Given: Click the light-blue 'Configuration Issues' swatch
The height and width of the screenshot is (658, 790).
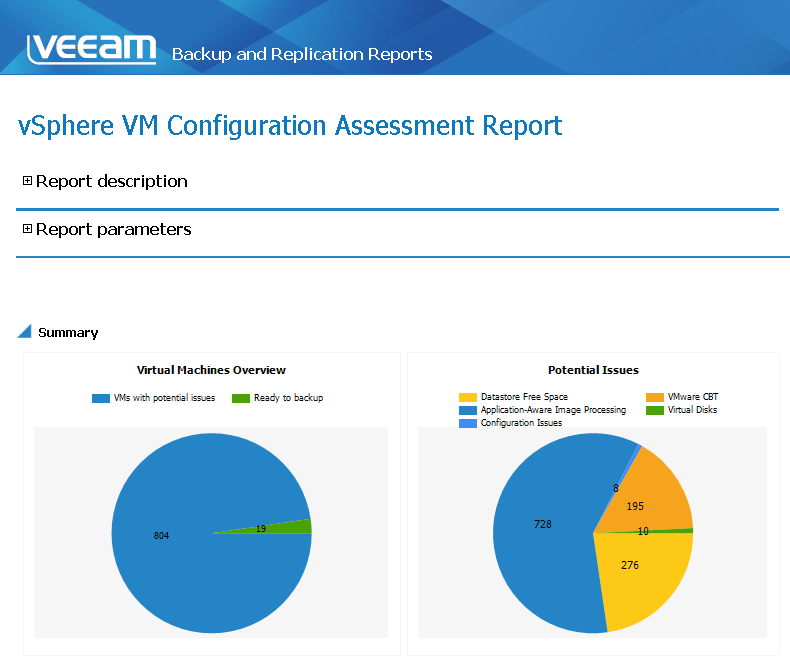Looking at the screenshot, I should click(468, 423).
